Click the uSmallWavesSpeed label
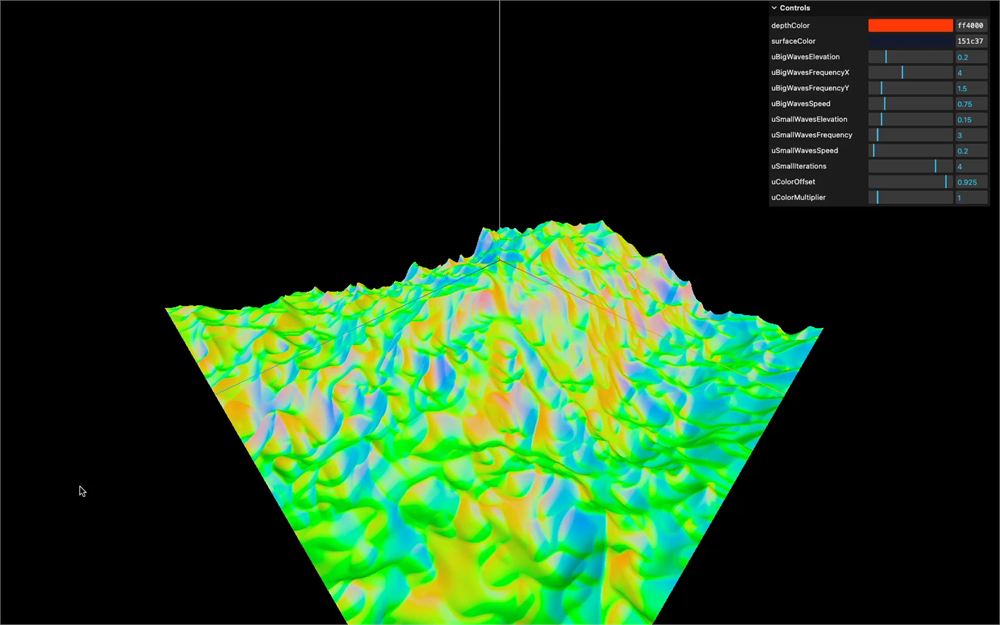Image resolution: width=1000 pixels, height=625 pixels. 805,151
